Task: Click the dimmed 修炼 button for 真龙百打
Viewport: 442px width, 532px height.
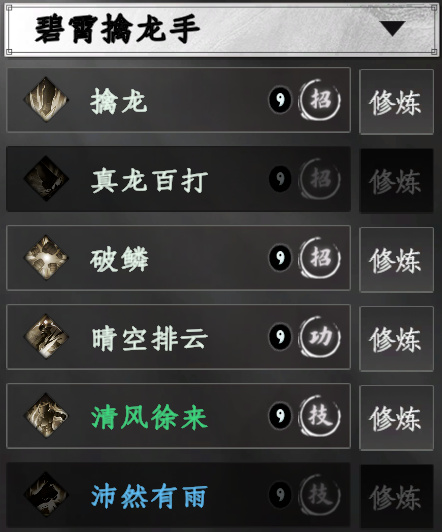Action: (x=396, y=181)
